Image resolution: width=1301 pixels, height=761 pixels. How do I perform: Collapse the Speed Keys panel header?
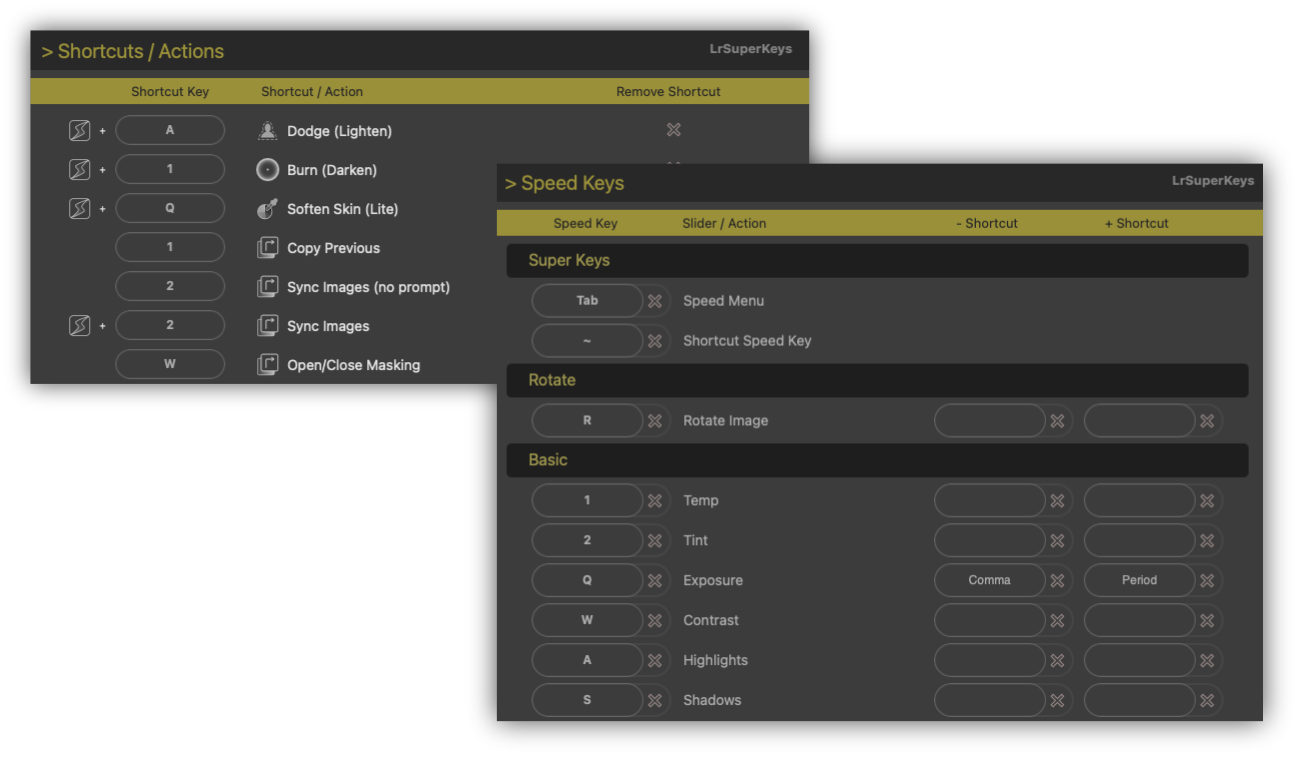click(565, 184)
